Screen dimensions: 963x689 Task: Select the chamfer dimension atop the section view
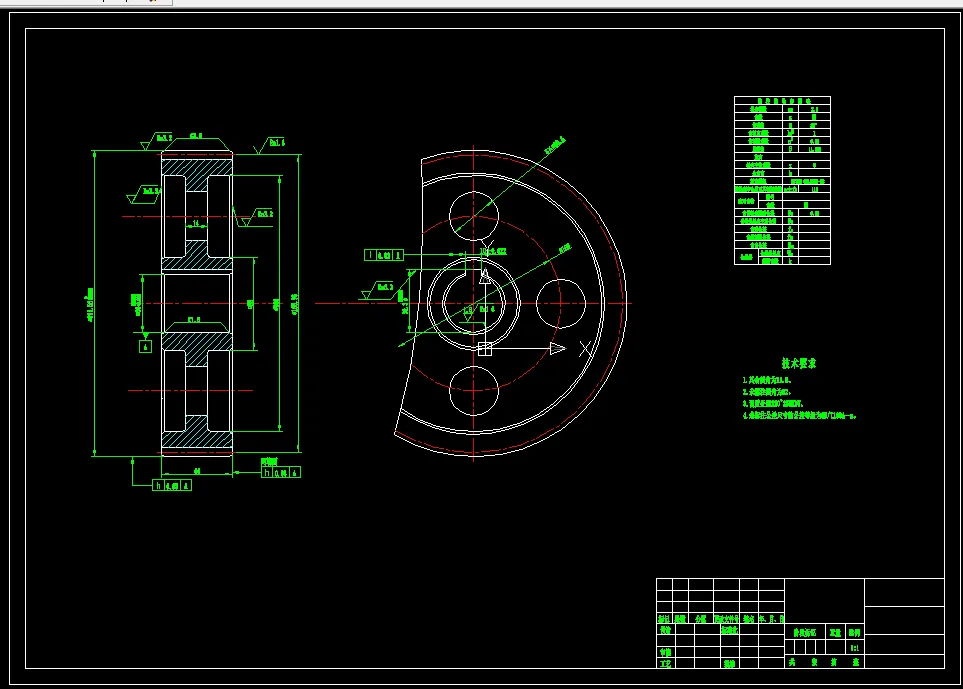point(196,136)
